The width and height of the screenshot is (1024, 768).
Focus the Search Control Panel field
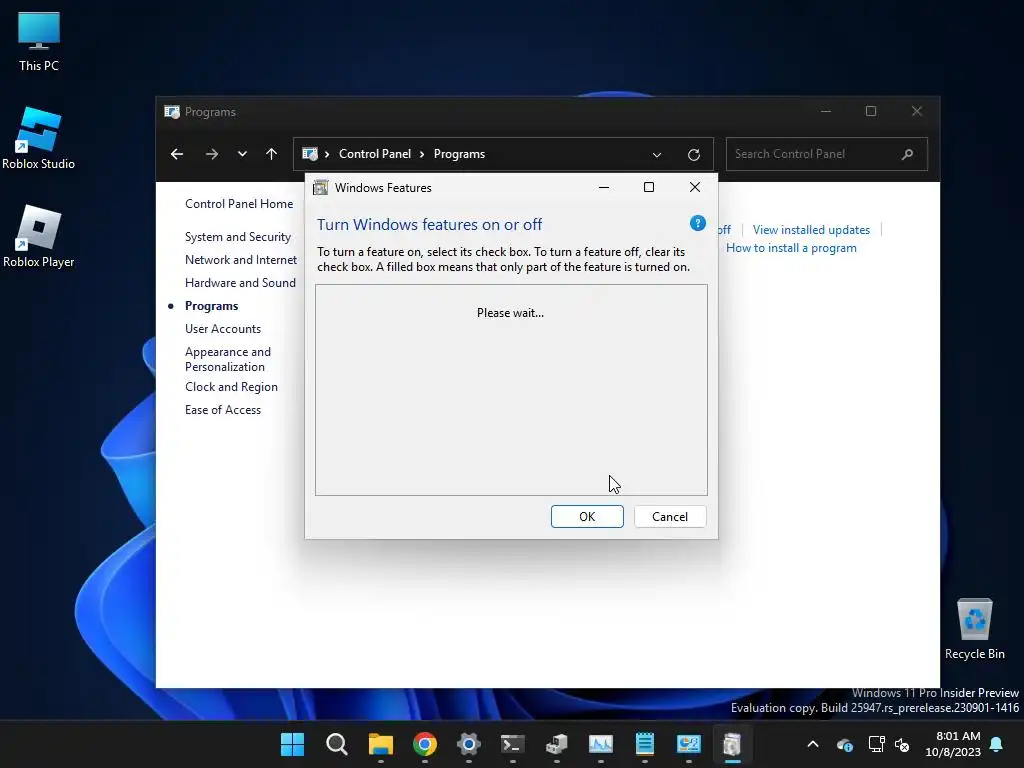(x=826, y=154)
